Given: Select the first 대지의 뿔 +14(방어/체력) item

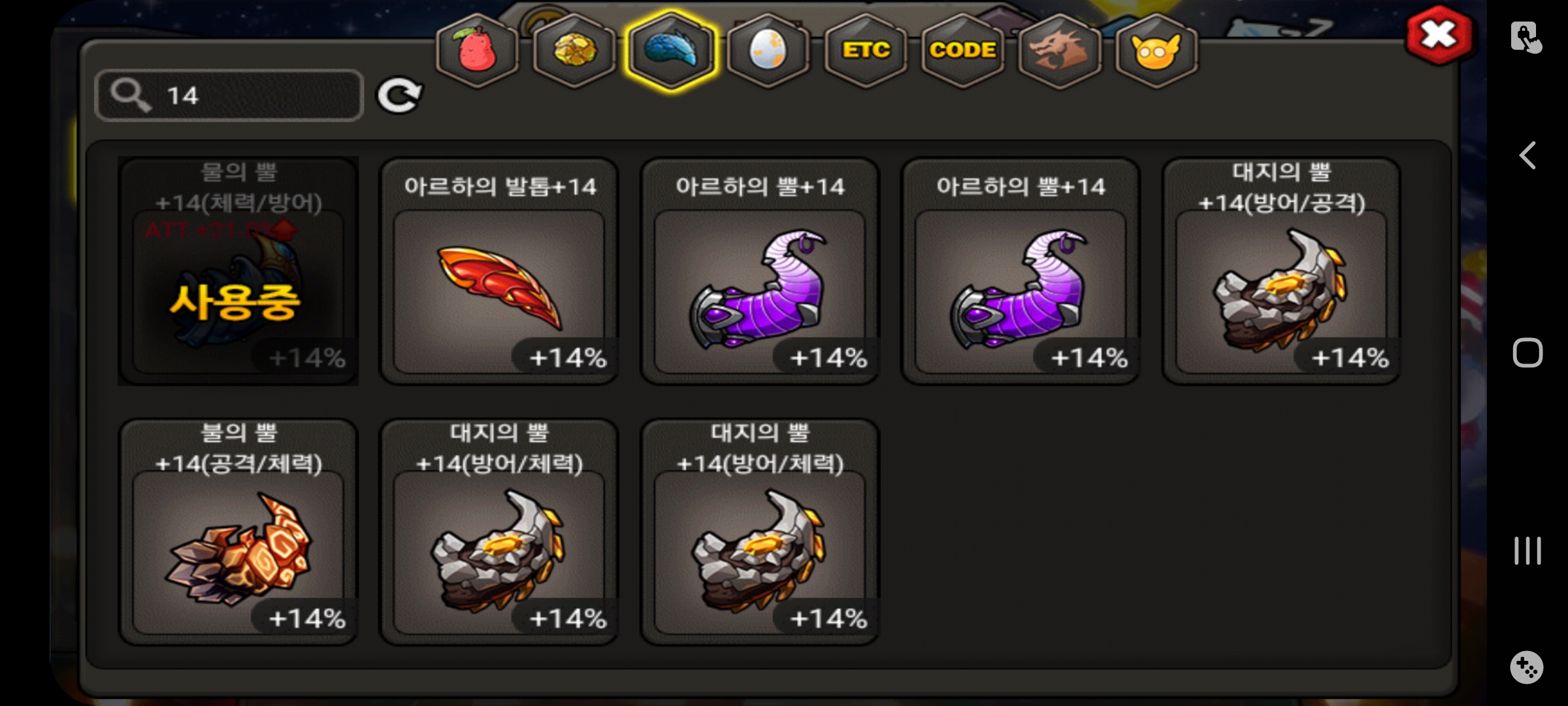Looking at the screenshot, I should [499, 532].
